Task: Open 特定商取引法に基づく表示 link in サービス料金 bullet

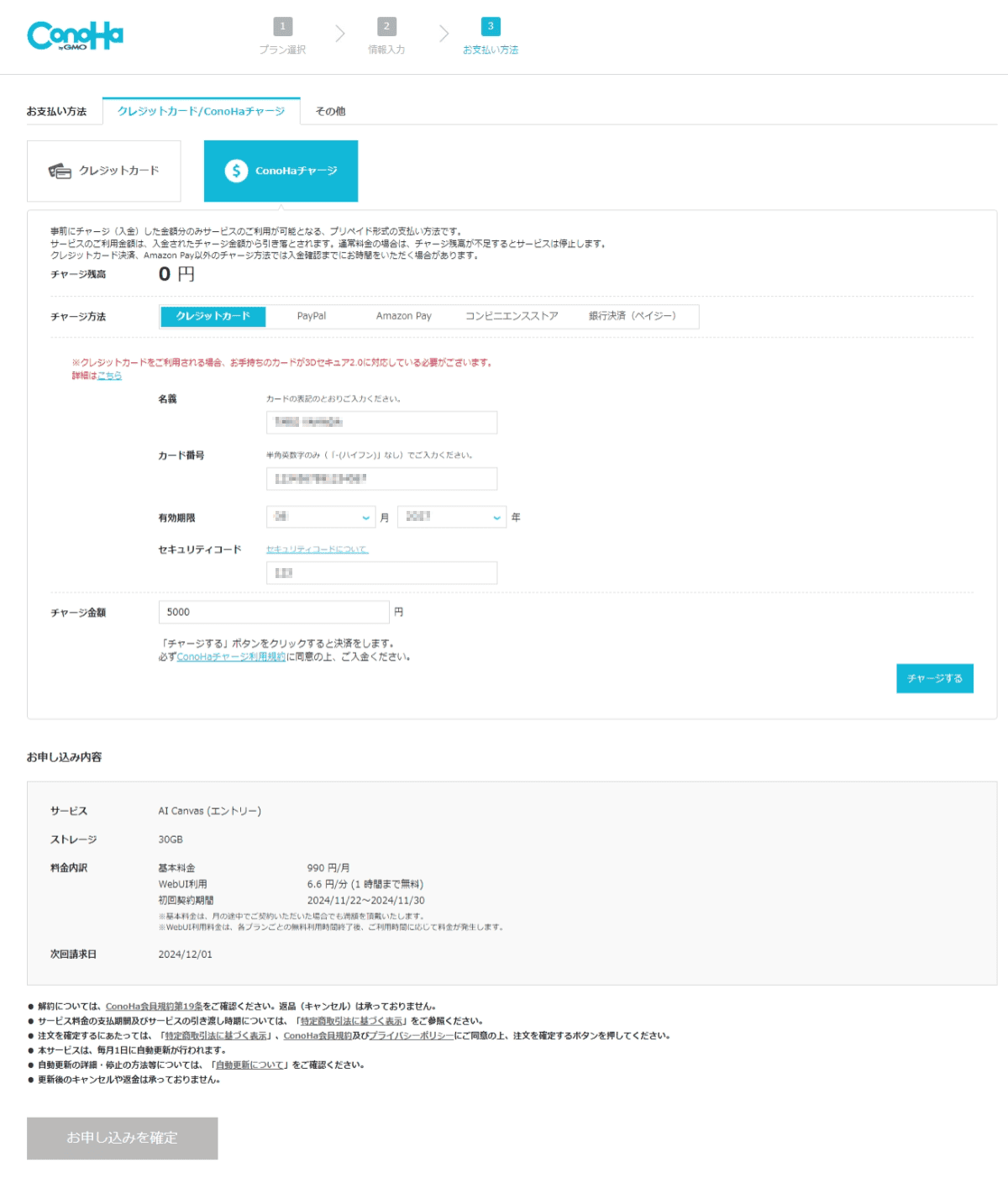Action: click(352, 1021)
